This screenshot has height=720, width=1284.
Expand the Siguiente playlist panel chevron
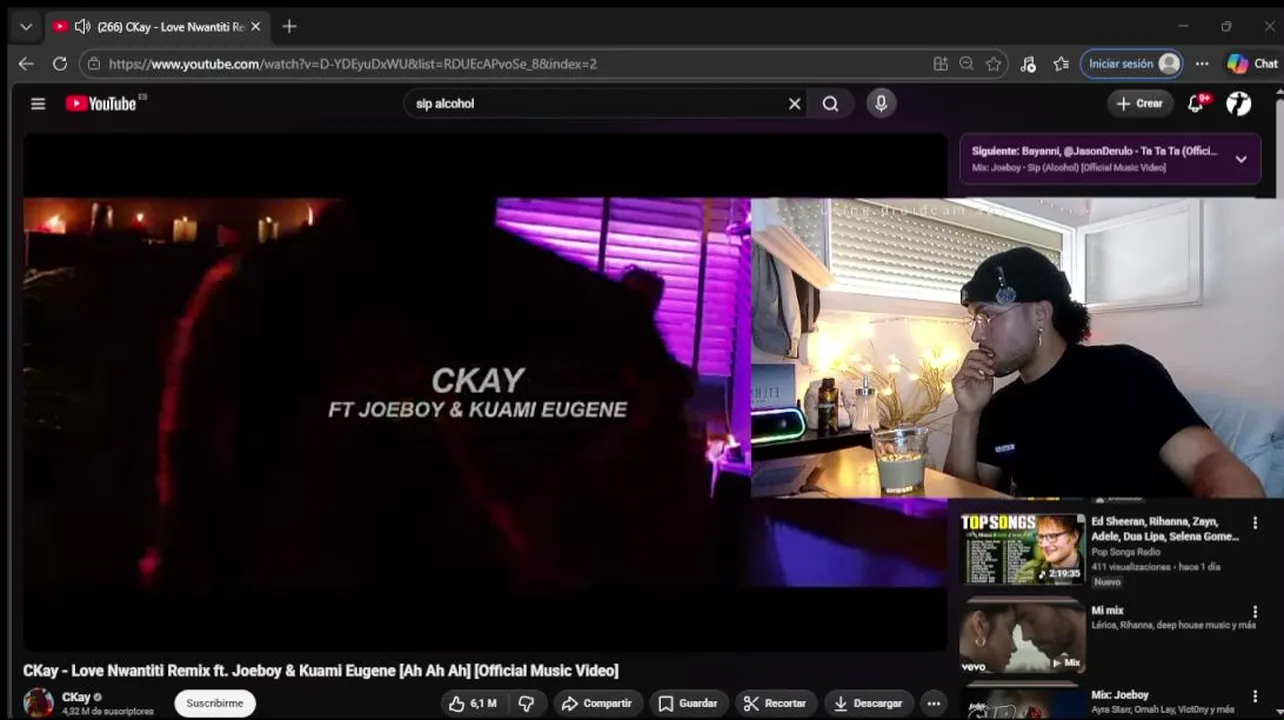click(x=1241, y=159)
